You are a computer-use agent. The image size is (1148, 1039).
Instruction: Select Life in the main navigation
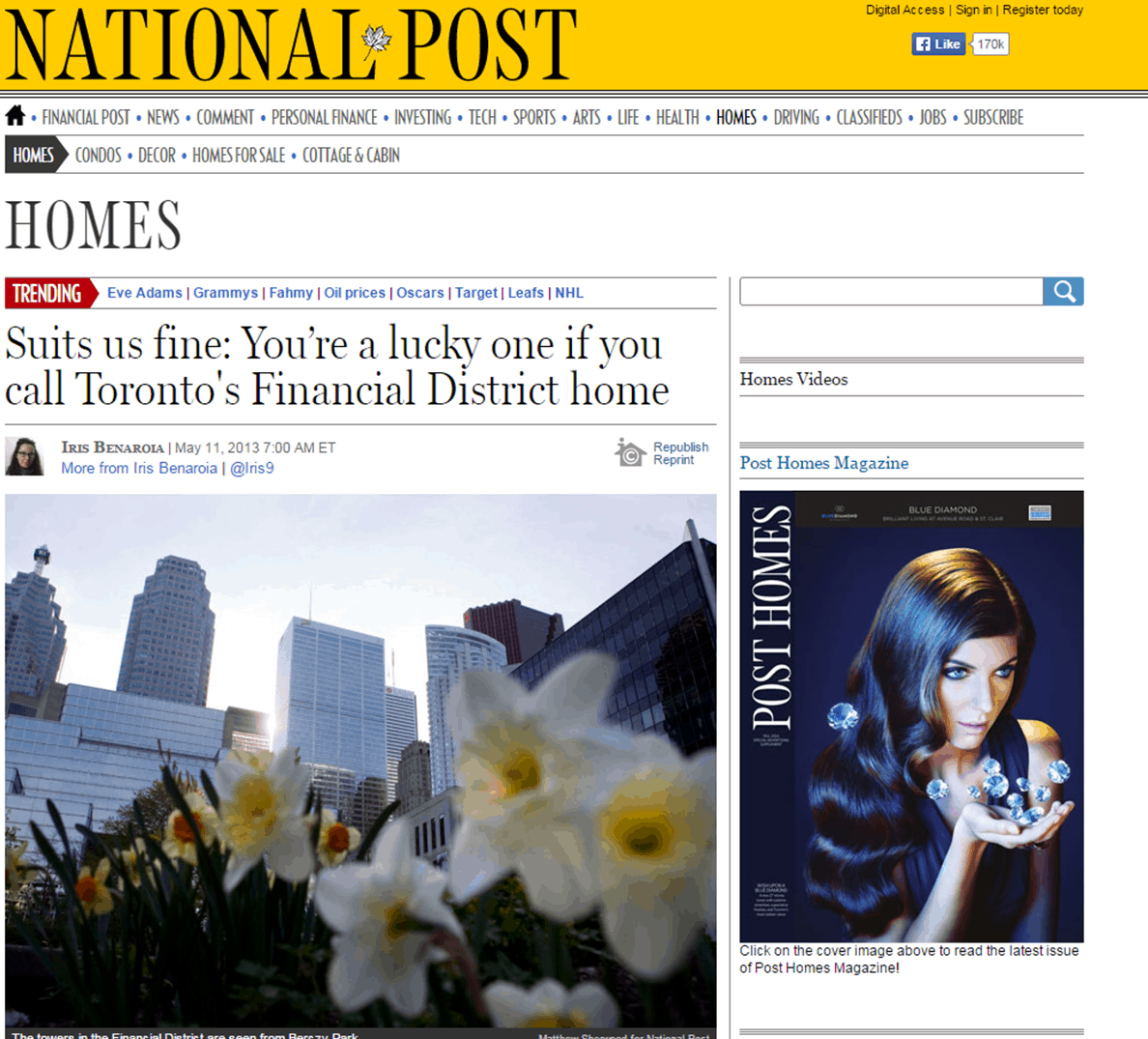coord(628,117)
